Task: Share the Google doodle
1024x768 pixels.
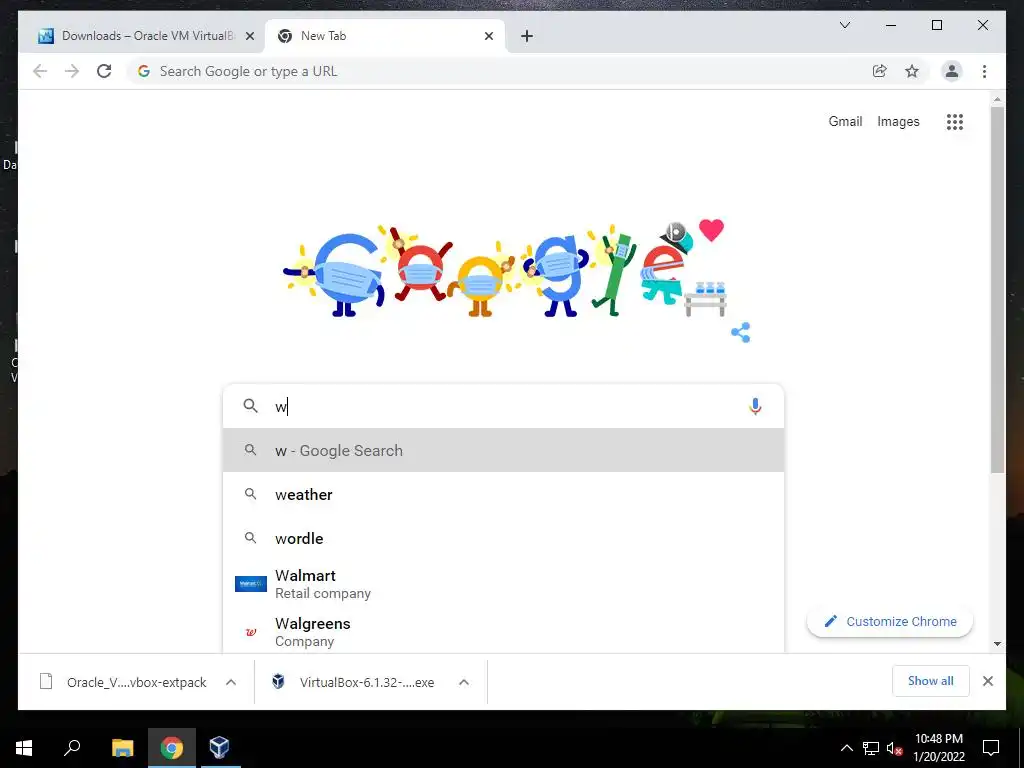Action: click(741, 332)
